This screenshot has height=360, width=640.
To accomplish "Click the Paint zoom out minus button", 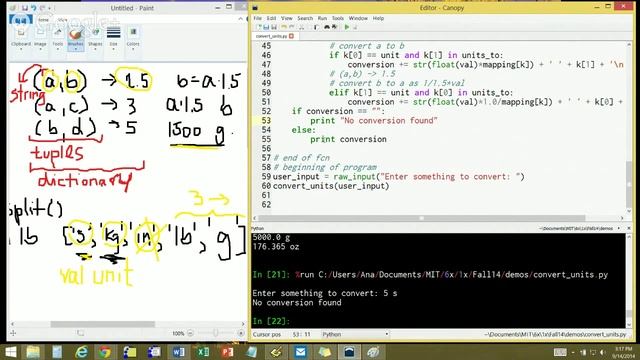I will (x=190, y=333).
